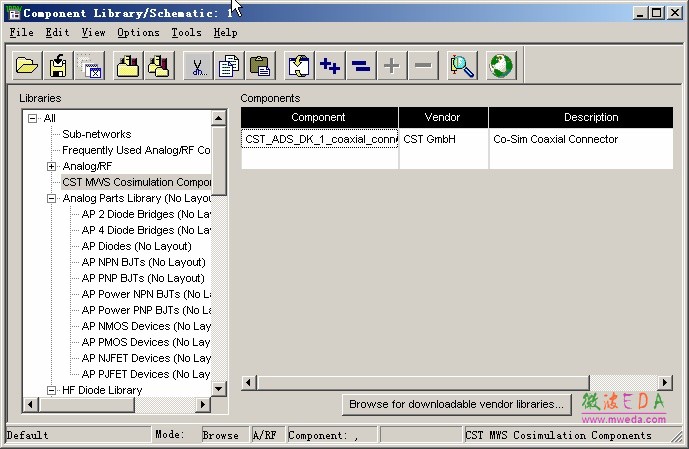Select AP 4 Diode Bridges library

pyautogui.click(x=146, y=230)
